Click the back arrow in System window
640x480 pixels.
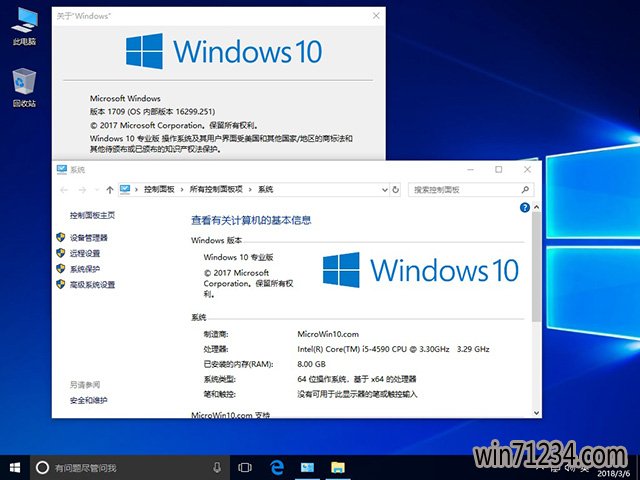click(x=64, y=190)
